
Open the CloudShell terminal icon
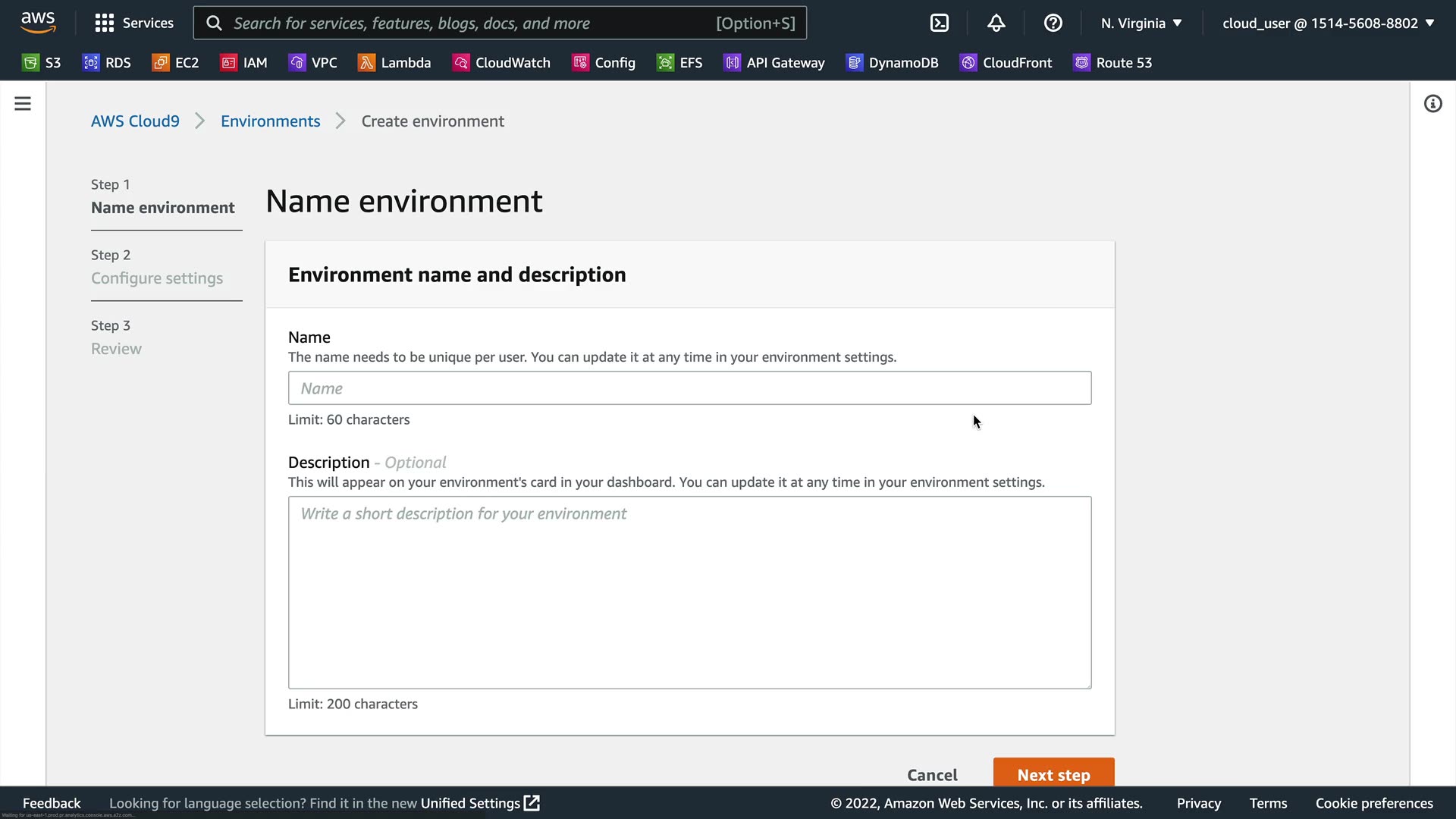click(x=939, y=23)
